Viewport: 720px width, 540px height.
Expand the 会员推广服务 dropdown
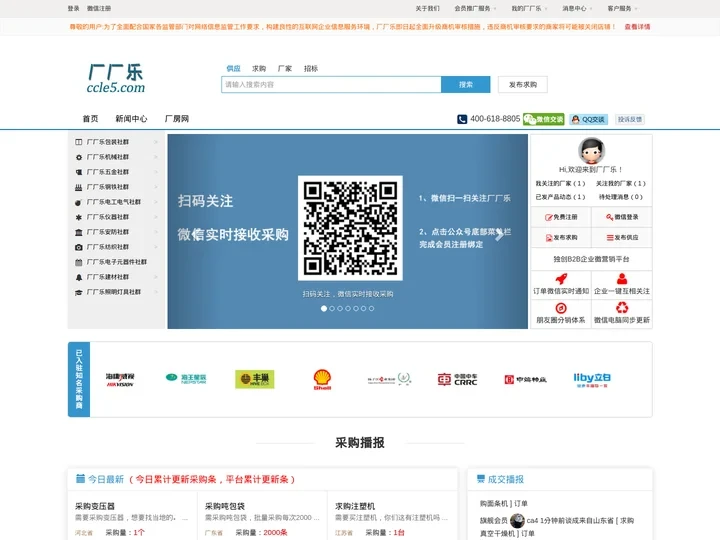click(x=475, y=8)
